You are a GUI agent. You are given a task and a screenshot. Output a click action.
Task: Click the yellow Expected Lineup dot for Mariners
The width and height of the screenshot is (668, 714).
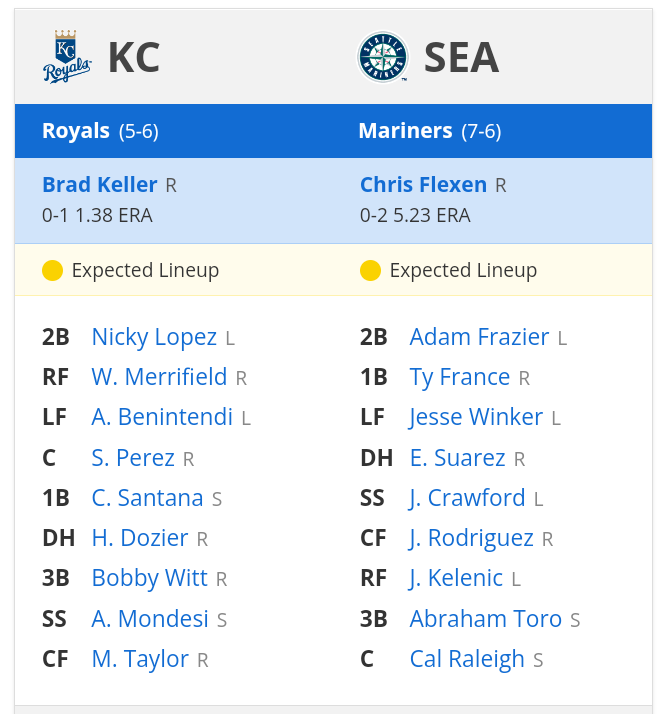(x=370, y=270)
